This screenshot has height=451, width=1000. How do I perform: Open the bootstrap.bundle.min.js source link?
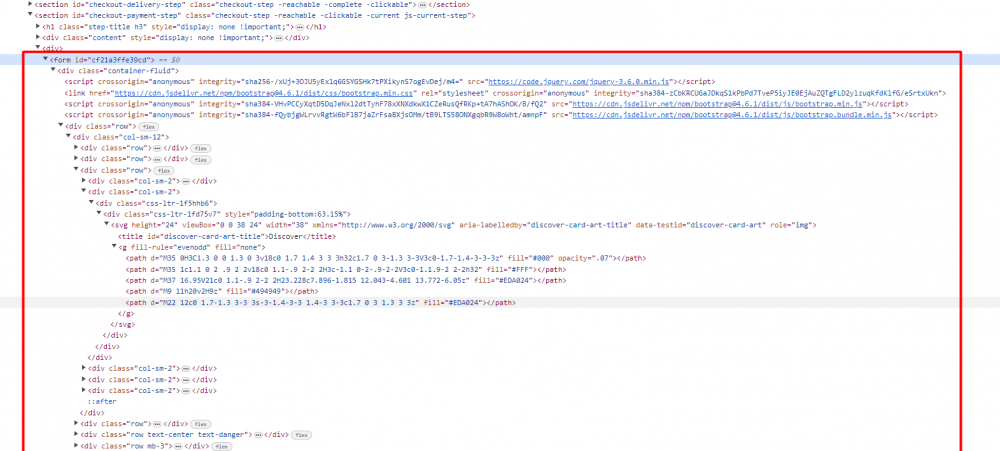pyautogui.click(x=734, y=115)
